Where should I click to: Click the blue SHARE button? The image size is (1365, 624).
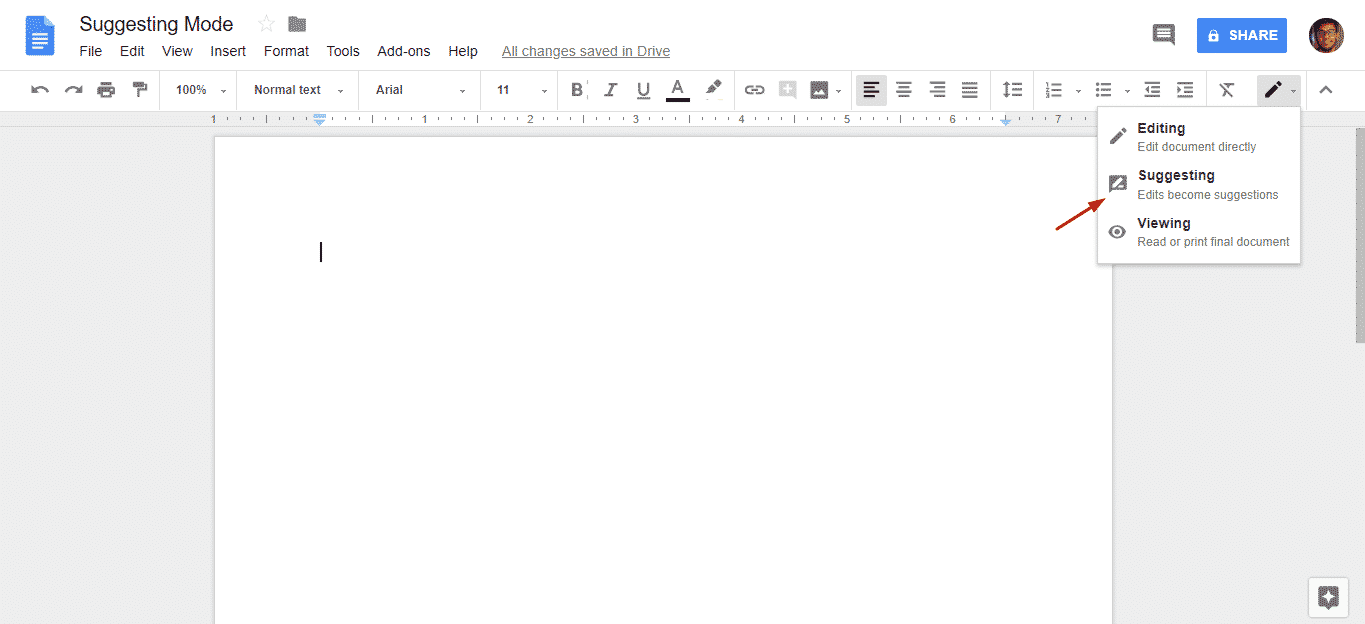(x=1241, y=35)
